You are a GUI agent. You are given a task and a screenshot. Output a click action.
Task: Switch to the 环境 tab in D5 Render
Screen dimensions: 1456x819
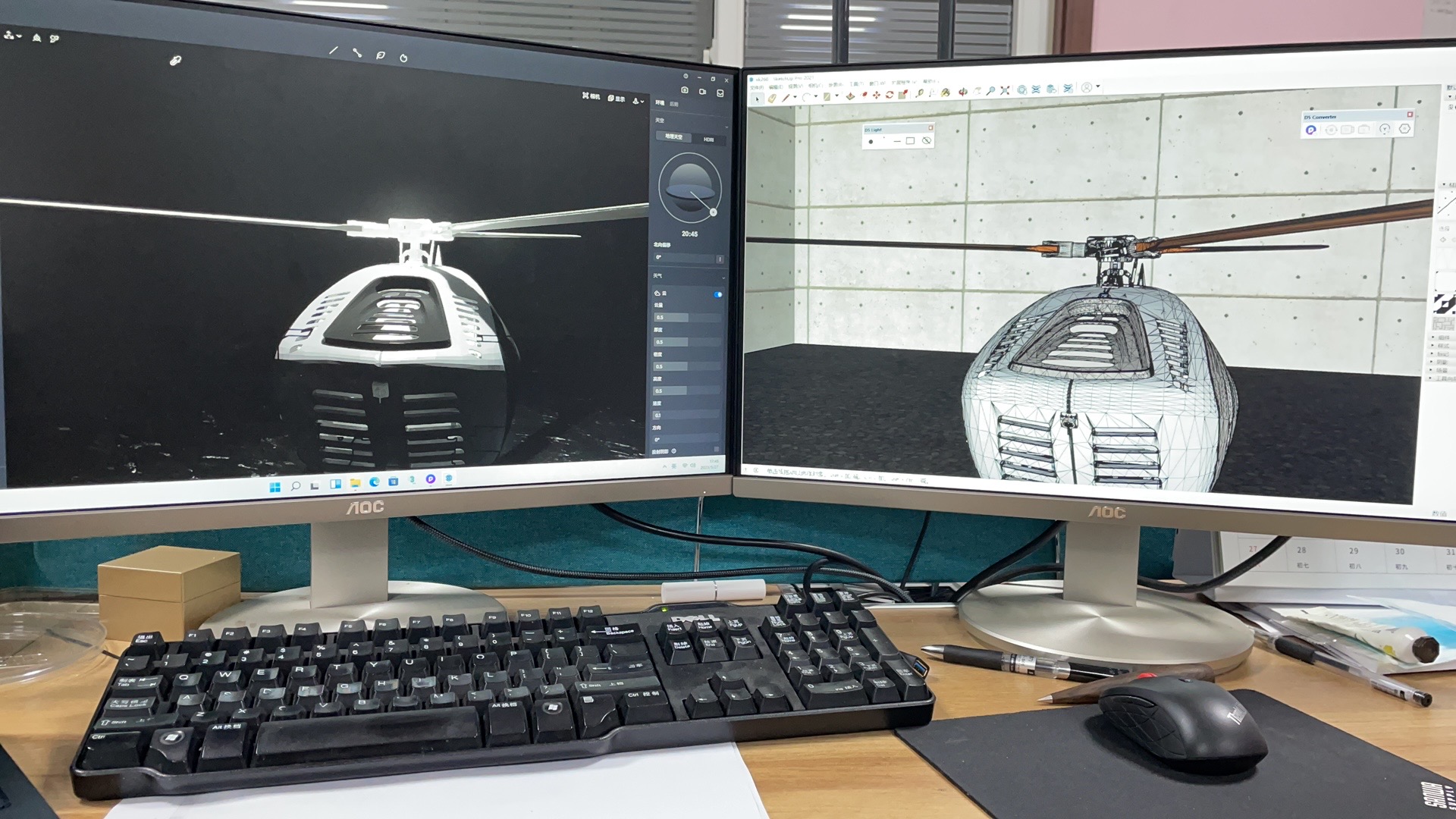[660, 103]
